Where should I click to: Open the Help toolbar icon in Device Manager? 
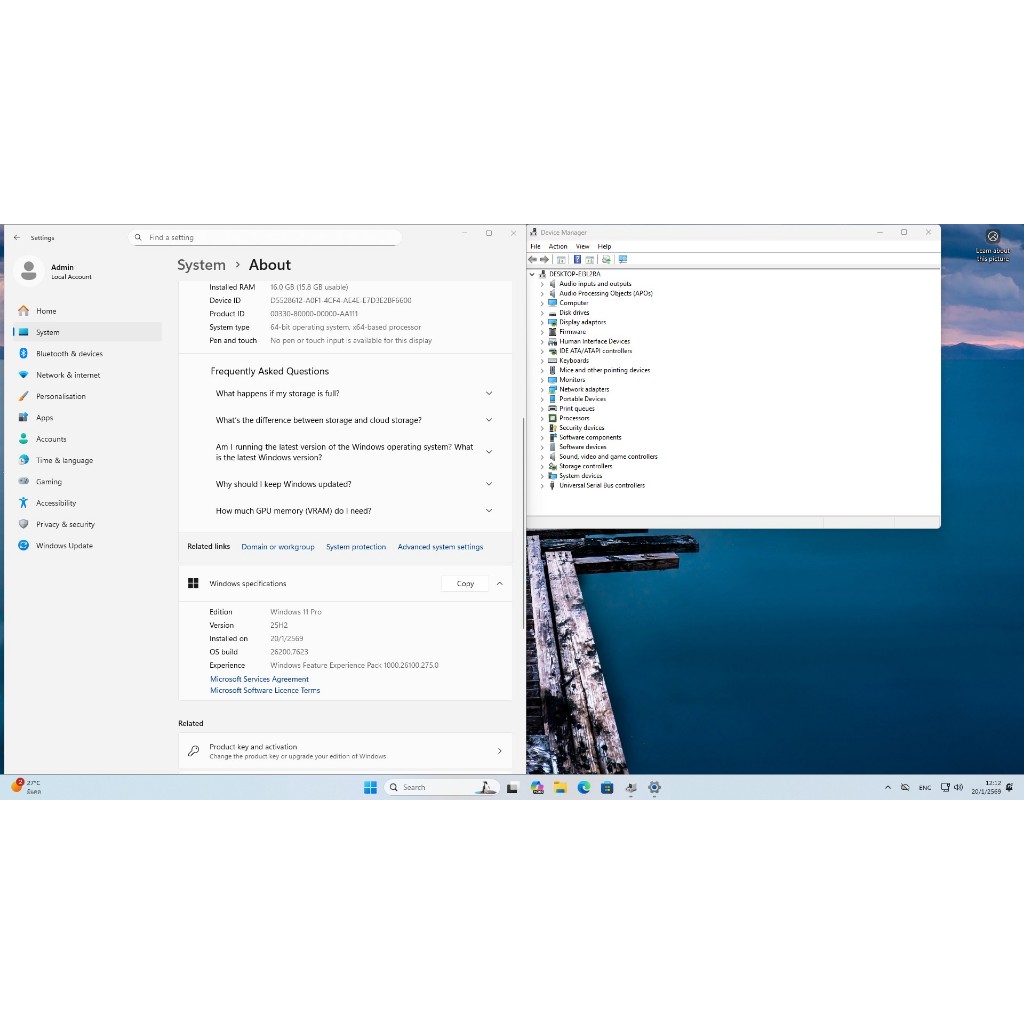[x=577, y=259]
